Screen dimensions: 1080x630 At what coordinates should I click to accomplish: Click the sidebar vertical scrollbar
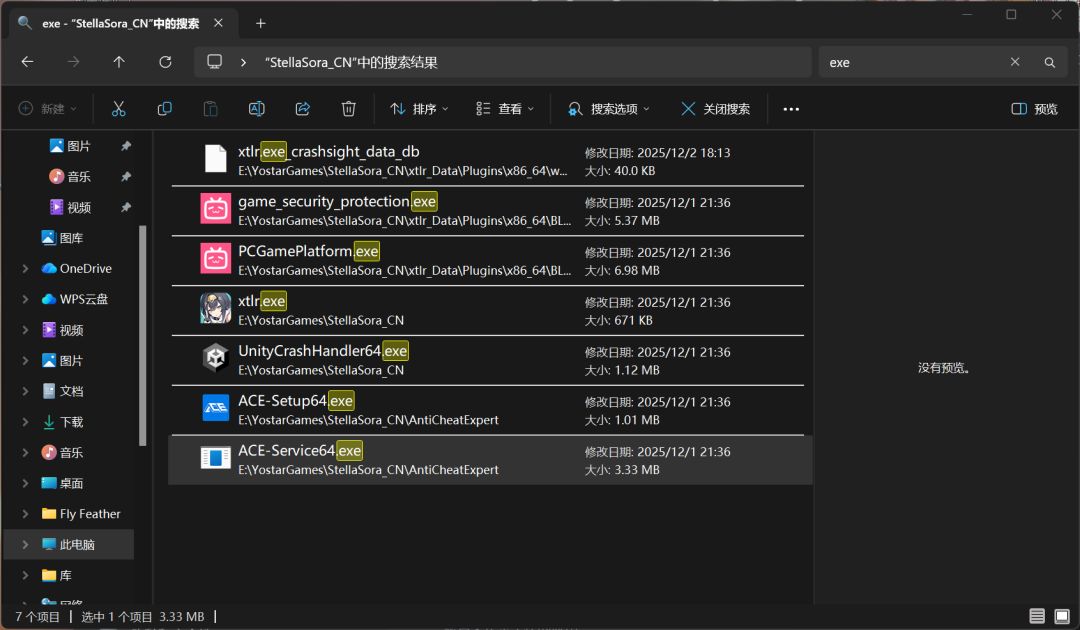143,335
